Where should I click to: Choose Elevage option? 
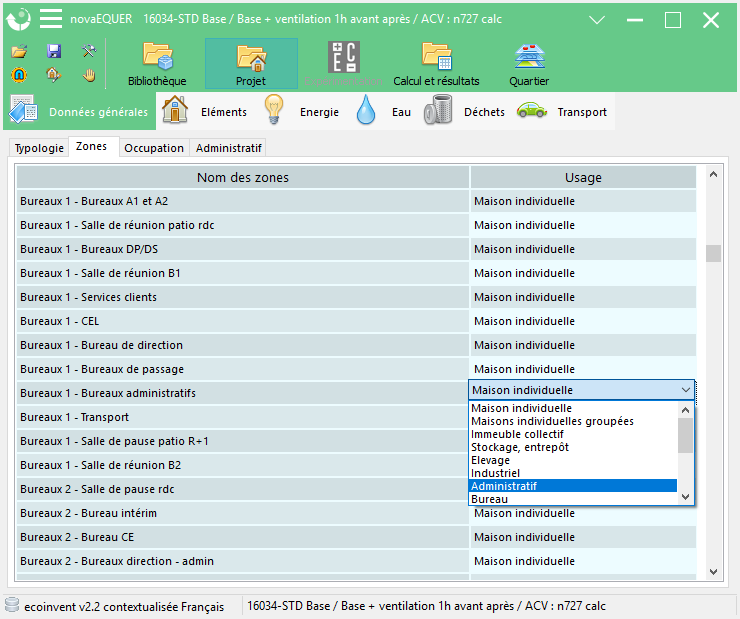click(573, 460)
